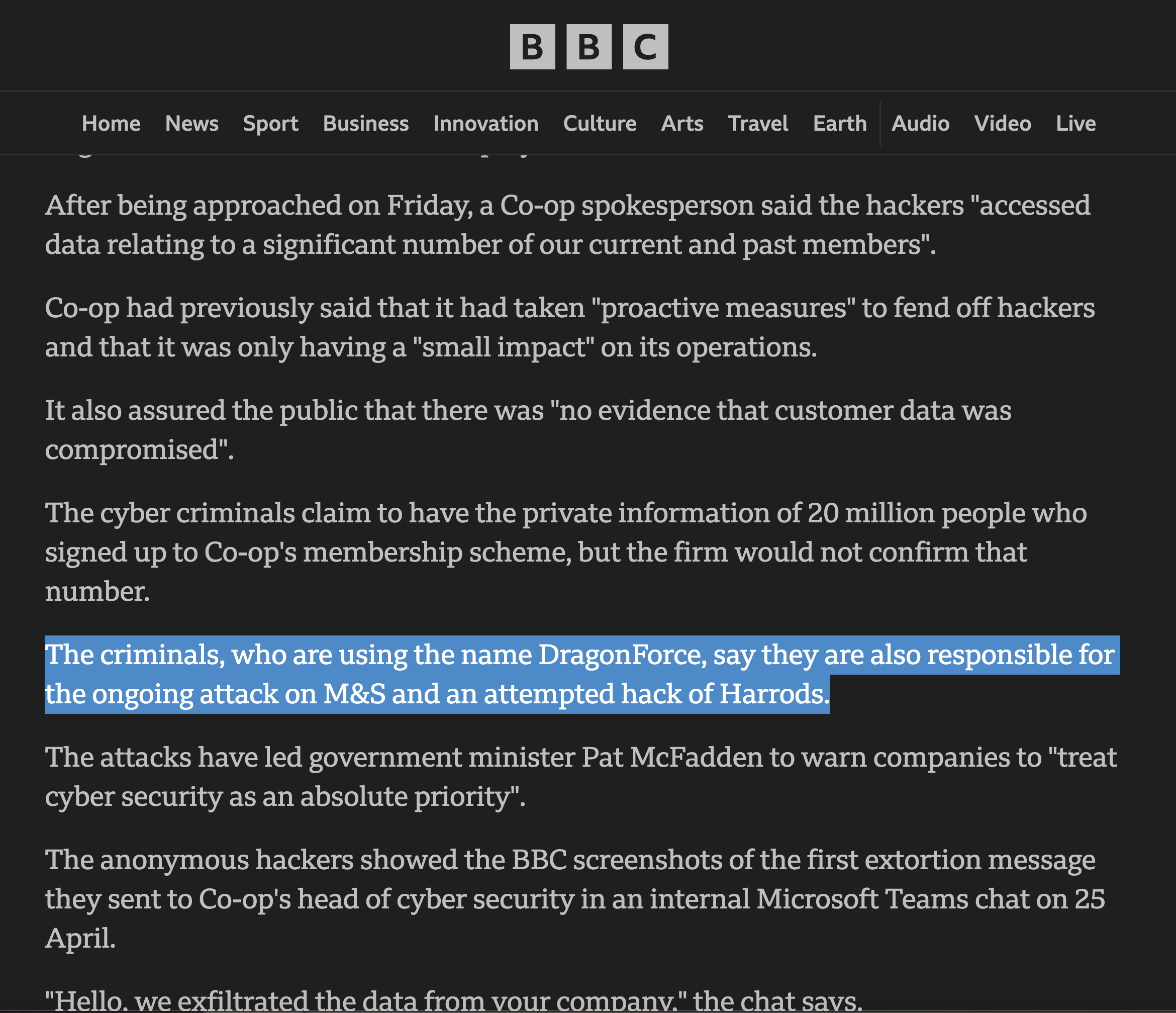The height and width of the screenshot is (1013, 1176).
Task: Select Business in the navigation bar
Action: (366, 123)
